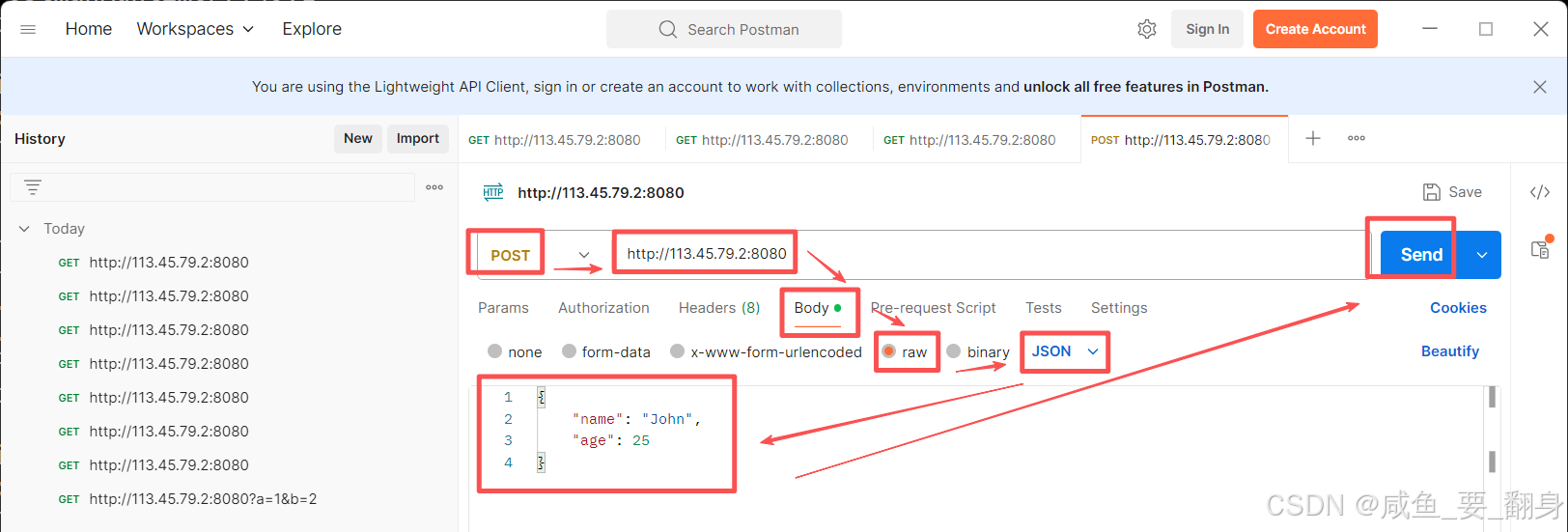Expand the Send button arrow options

[1481, 255]
